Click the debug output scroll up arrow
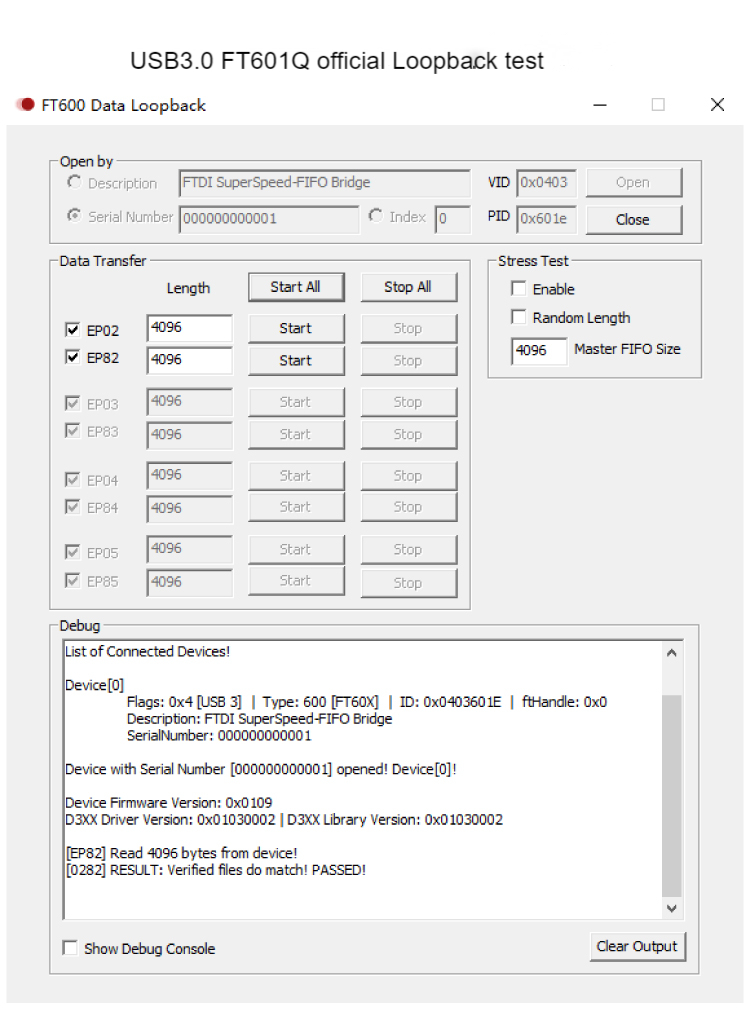750x1020 pixels. point(672,652)
